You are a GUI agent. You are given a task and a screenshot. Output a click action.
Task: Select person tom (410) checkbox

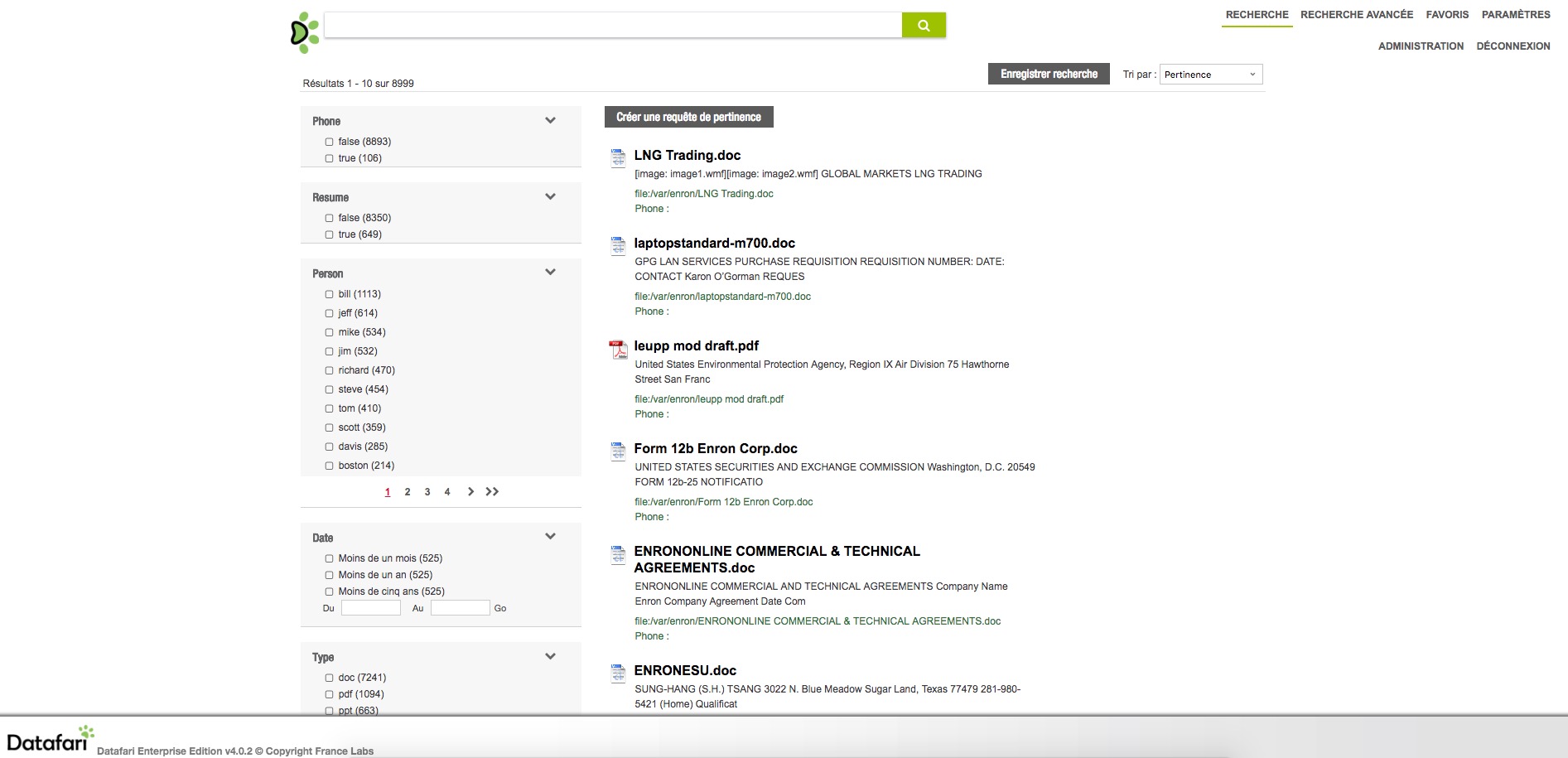pyautogui.click(x=329, y=408)
